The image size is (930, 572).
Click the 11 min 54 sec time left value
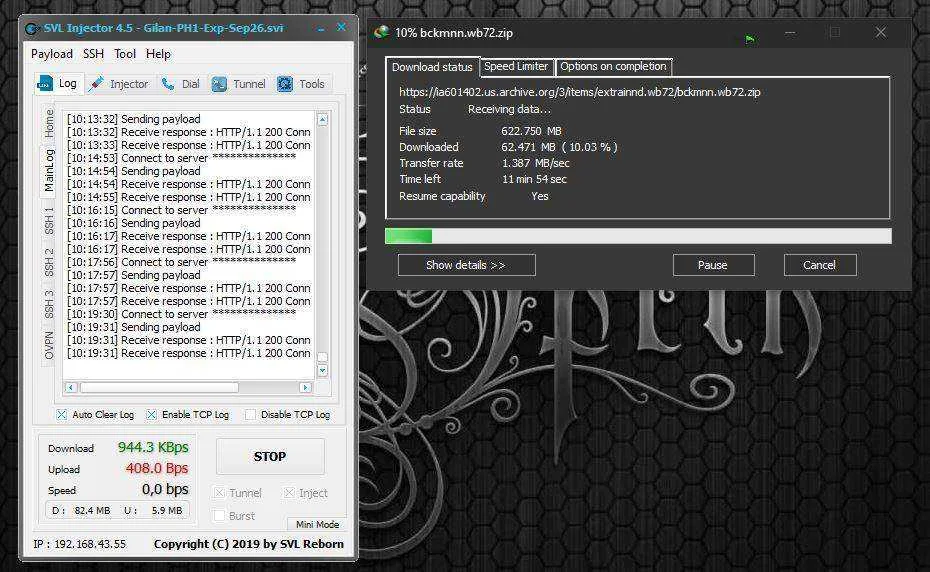tap(534, 179)
